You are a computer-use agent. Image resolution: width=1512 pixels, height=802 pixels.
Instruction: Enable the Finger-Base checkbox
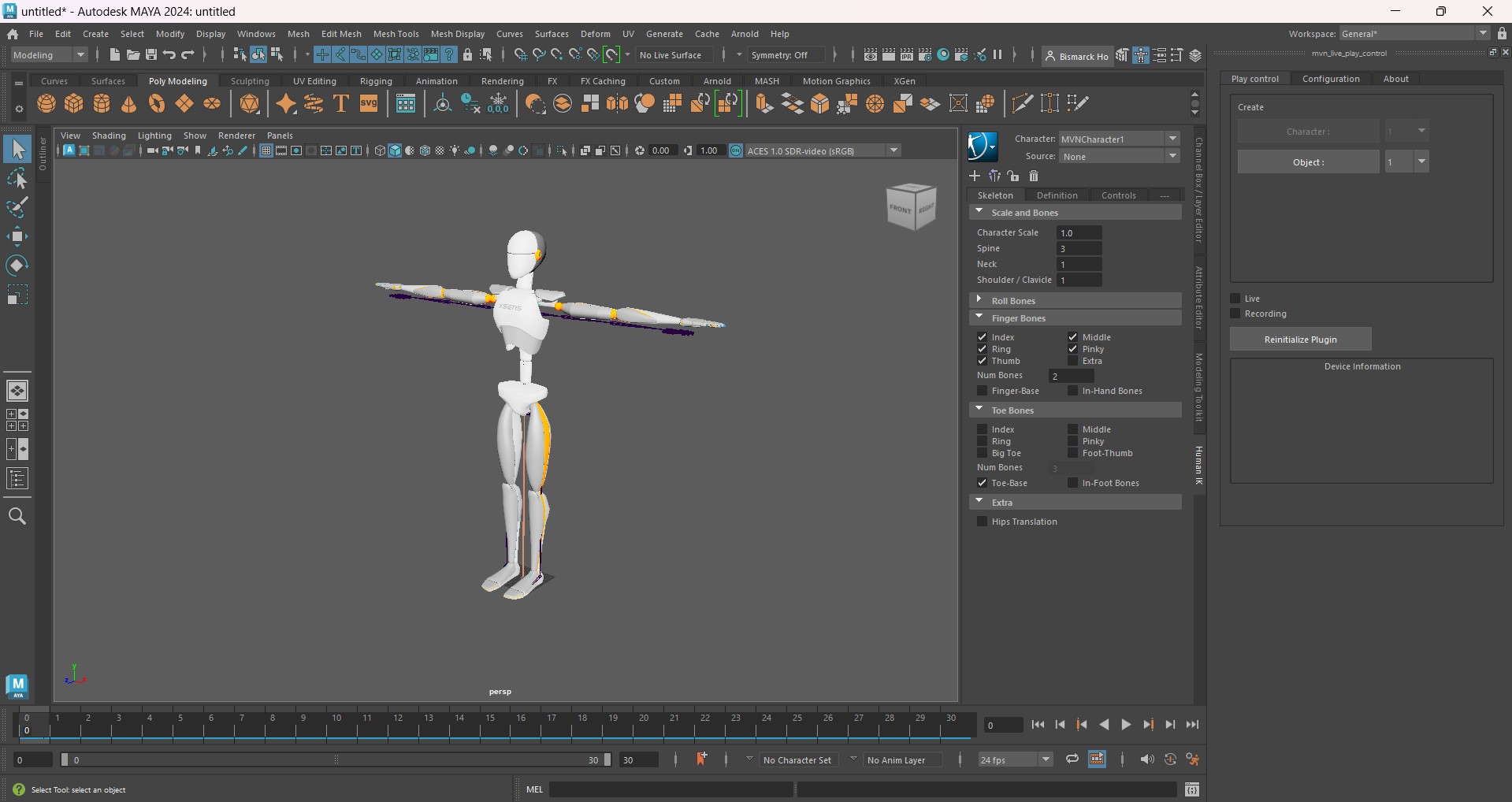(982, 391)
